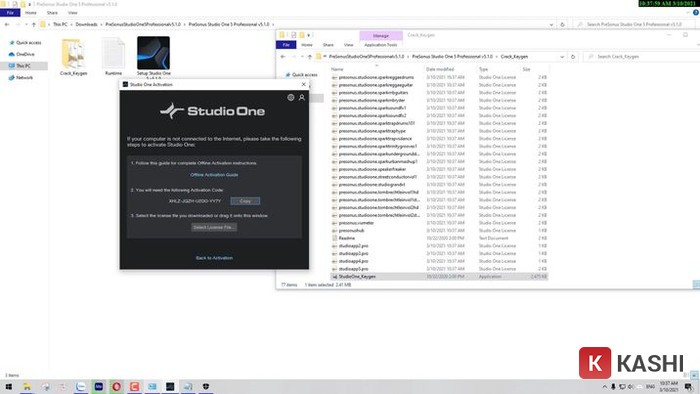Refresh the Crack_Keygen window
Viewport: 700px width, 394px height.
coord(573,57)
